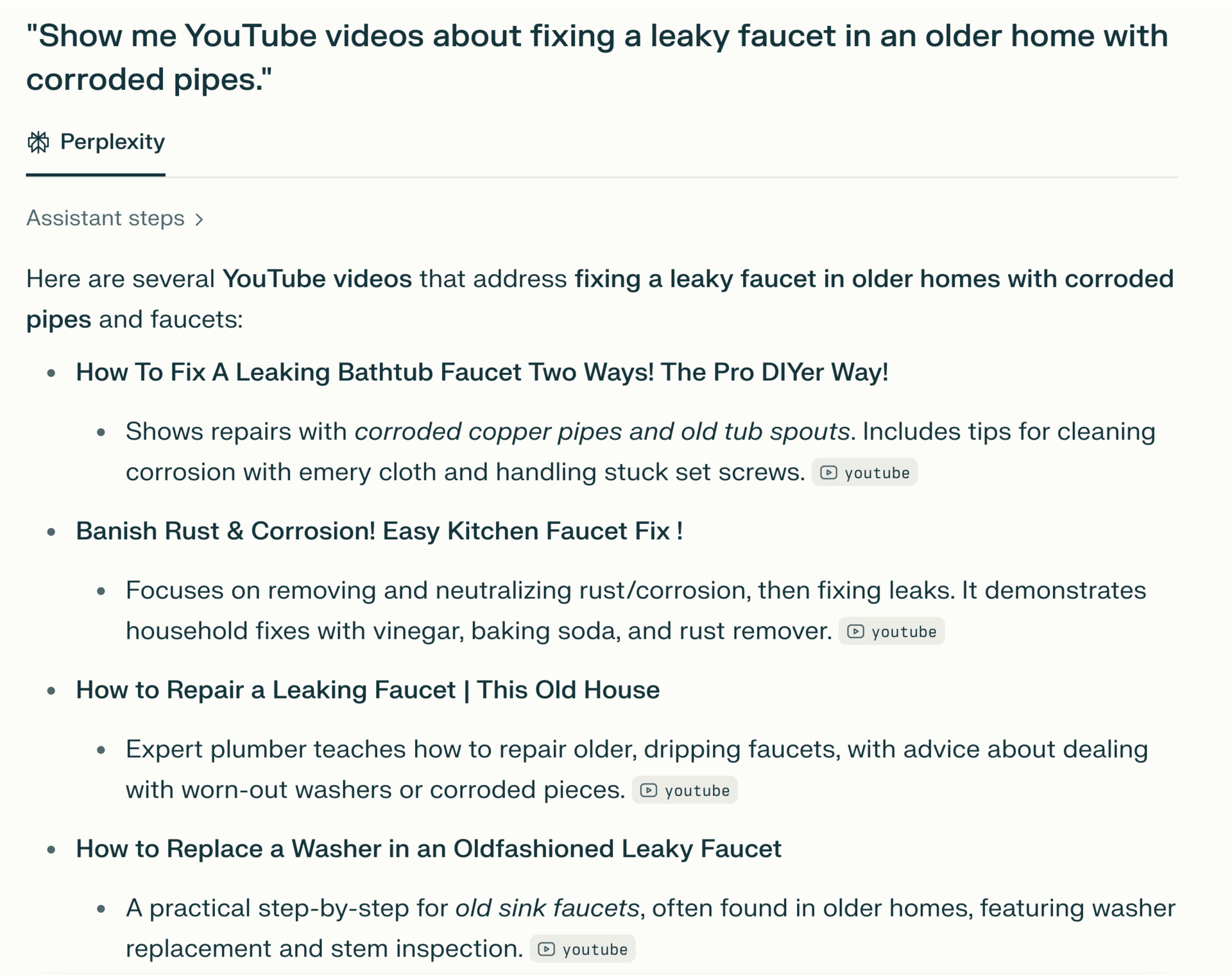Viewport: 1232px width, 975px height.
Task: Open youtube source chip after 'stuck set screws'
Action: (864, 472)
